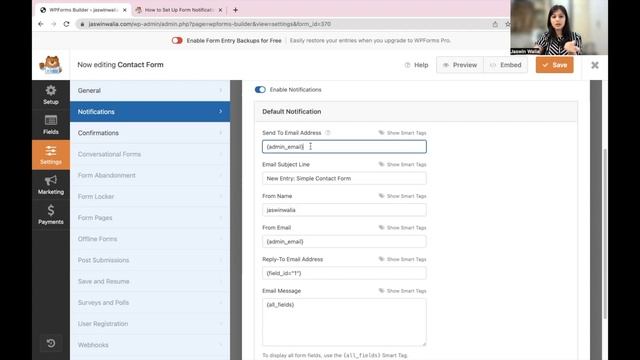Expand Post Submissions section
Viewport: 640px width, 360px height.
(150, 260)
